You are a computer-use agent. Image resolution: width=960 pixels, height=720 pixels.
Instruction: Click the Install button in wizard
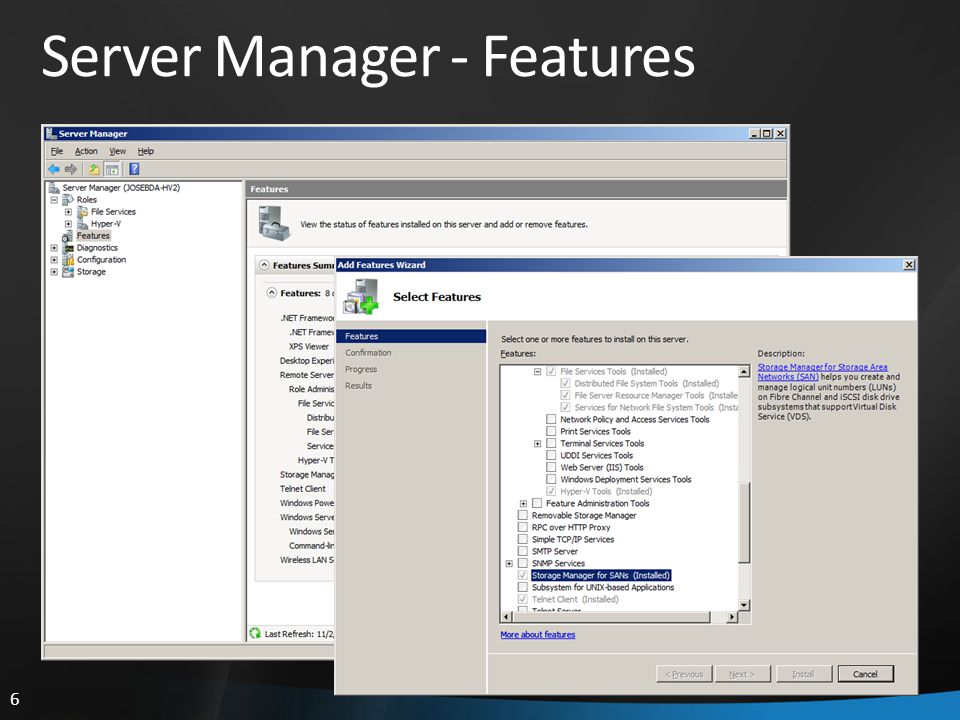pos(803,674)
